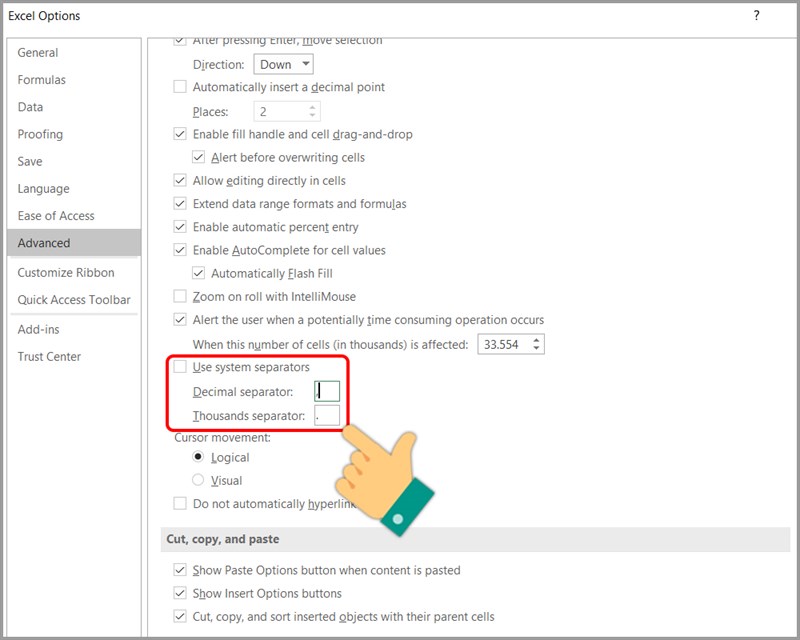800x640 pixels.
Task: Open the Customize Ribbon settings
Action: click(x=66, y=272)
